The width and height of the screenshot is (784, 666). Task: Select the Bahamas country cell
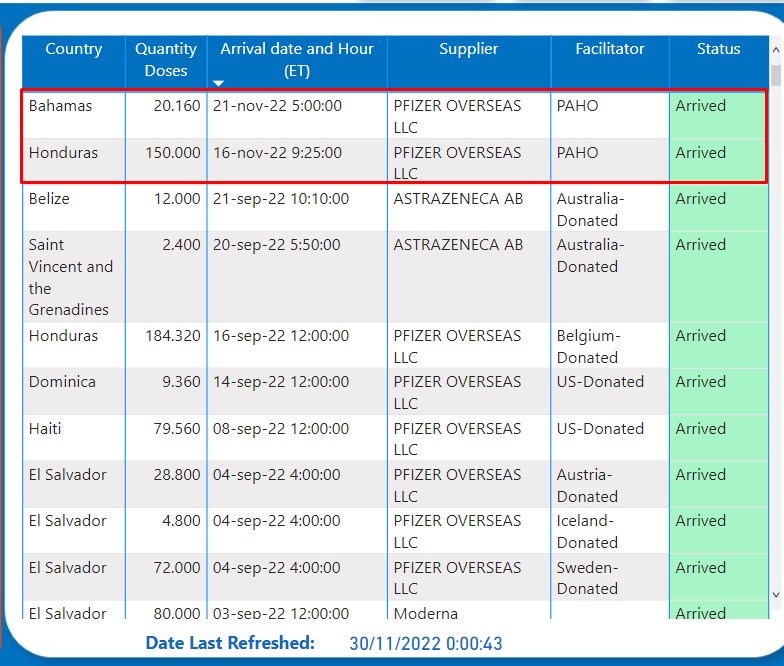coord(60,106)
